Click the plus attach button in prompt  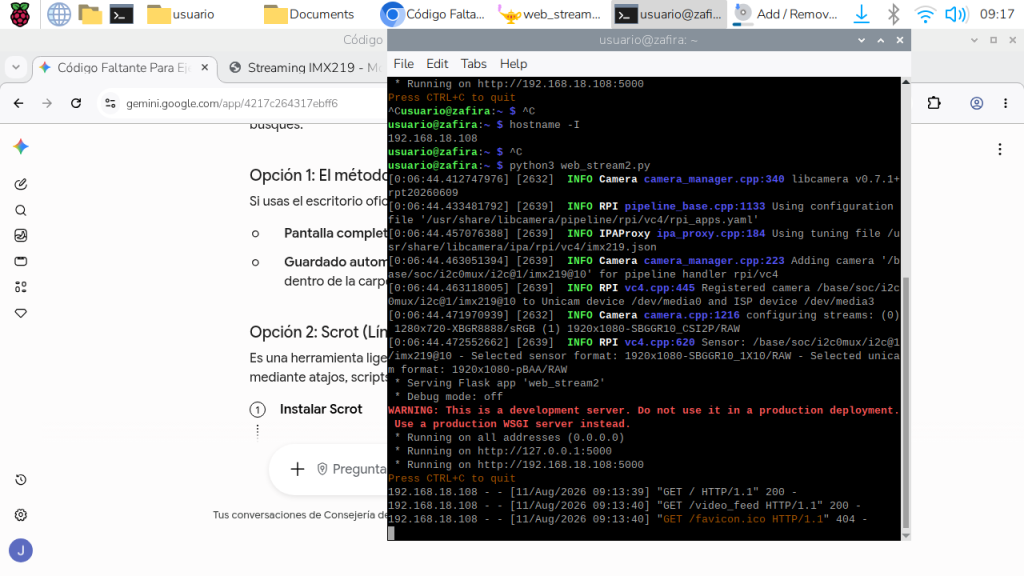297,469
